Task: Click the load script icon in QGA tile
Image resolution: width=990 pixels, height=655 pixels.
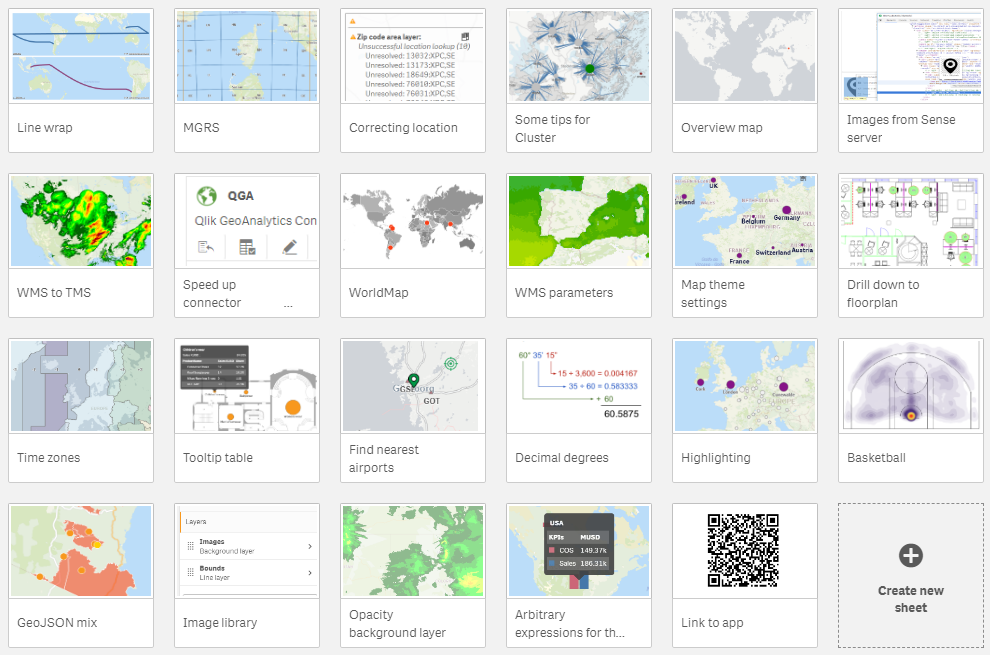Action: click(x=205, y=247)
